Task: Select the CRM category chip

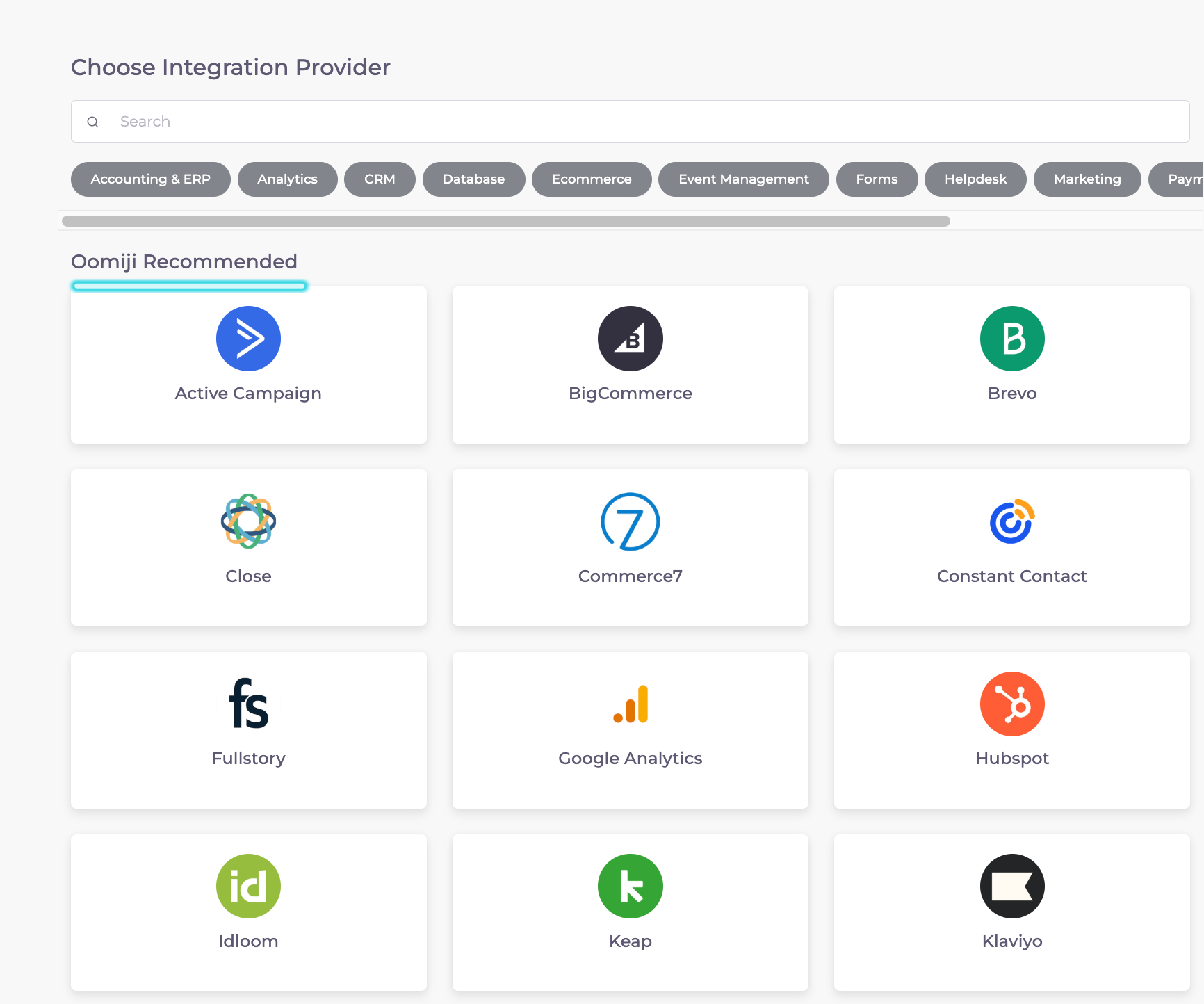Action: (x=380, y=179)
